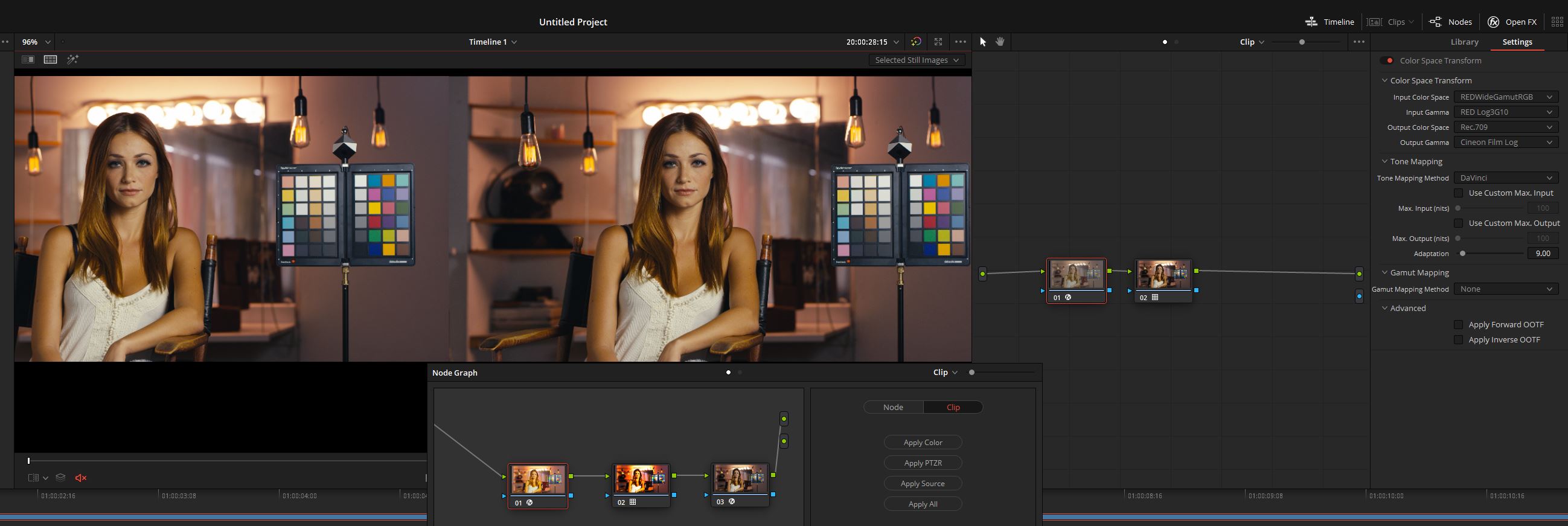Click the green source input dot of node editor
1568x526 pixels.
[x=982, y=274]
